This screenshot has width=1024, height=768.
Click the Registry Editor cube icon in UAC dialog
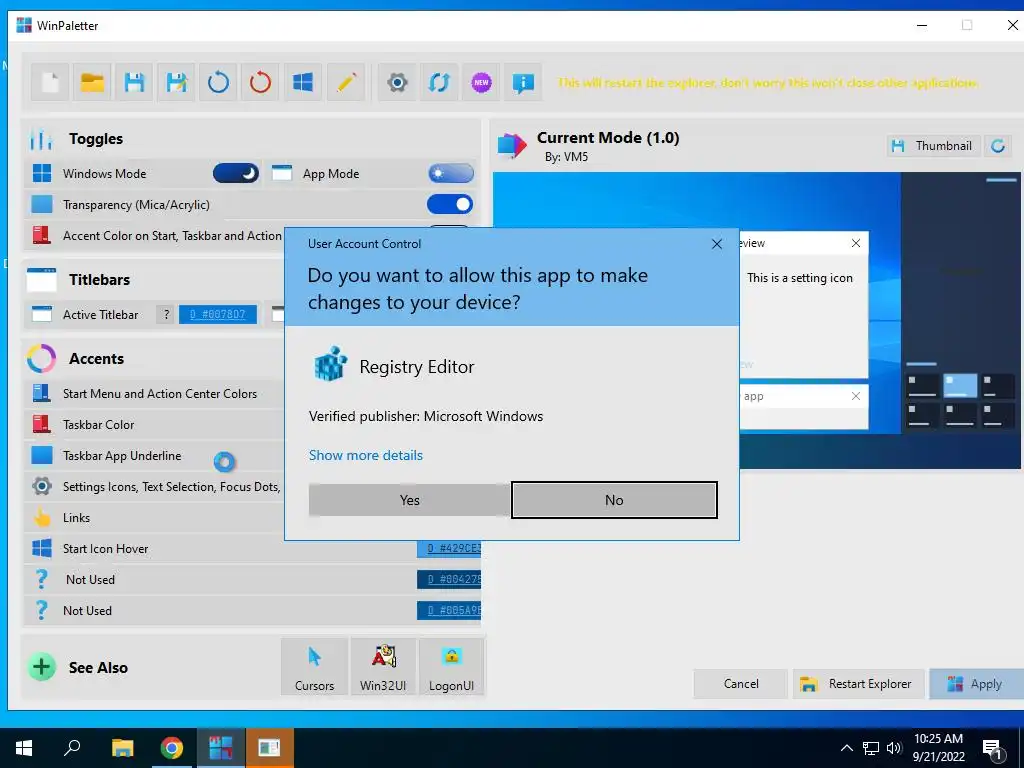coord(330,364)
